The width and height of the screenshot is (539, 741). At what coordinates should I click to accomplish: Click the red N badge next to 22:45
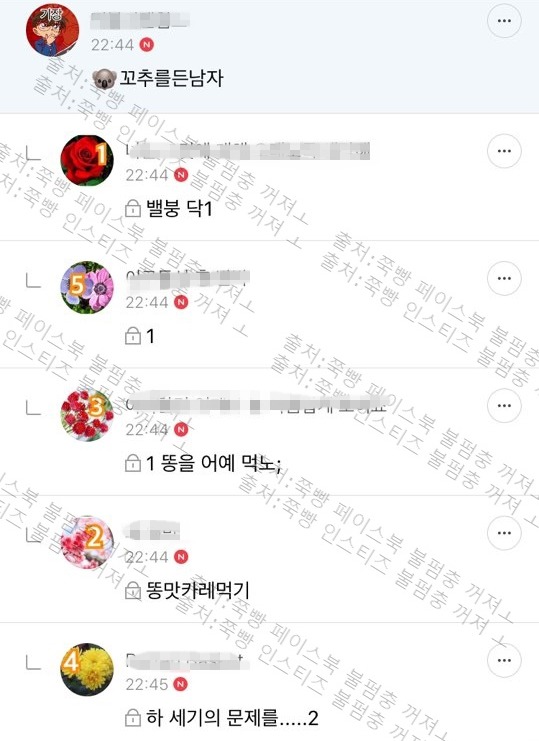click(x=181, y=684)
